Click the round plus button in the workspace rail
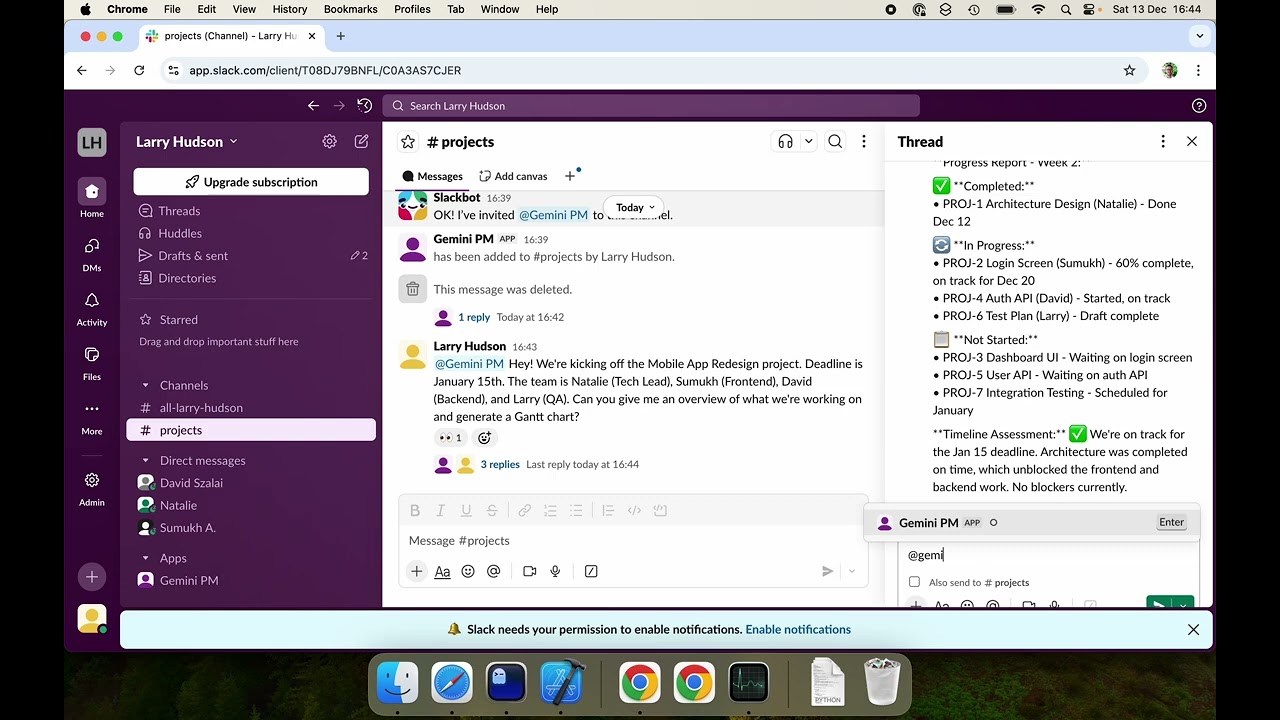 click(92, 577)
